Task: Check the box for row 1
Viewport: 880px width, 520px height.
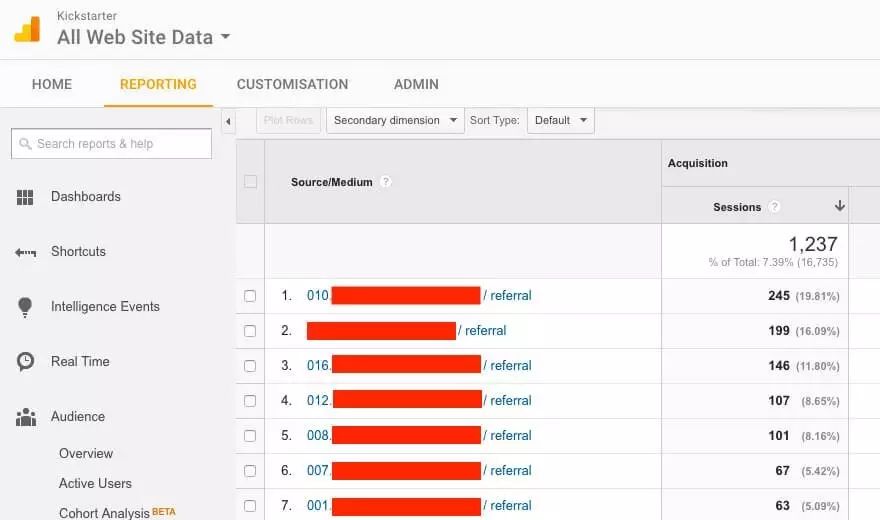Action: tap(250, 296)
